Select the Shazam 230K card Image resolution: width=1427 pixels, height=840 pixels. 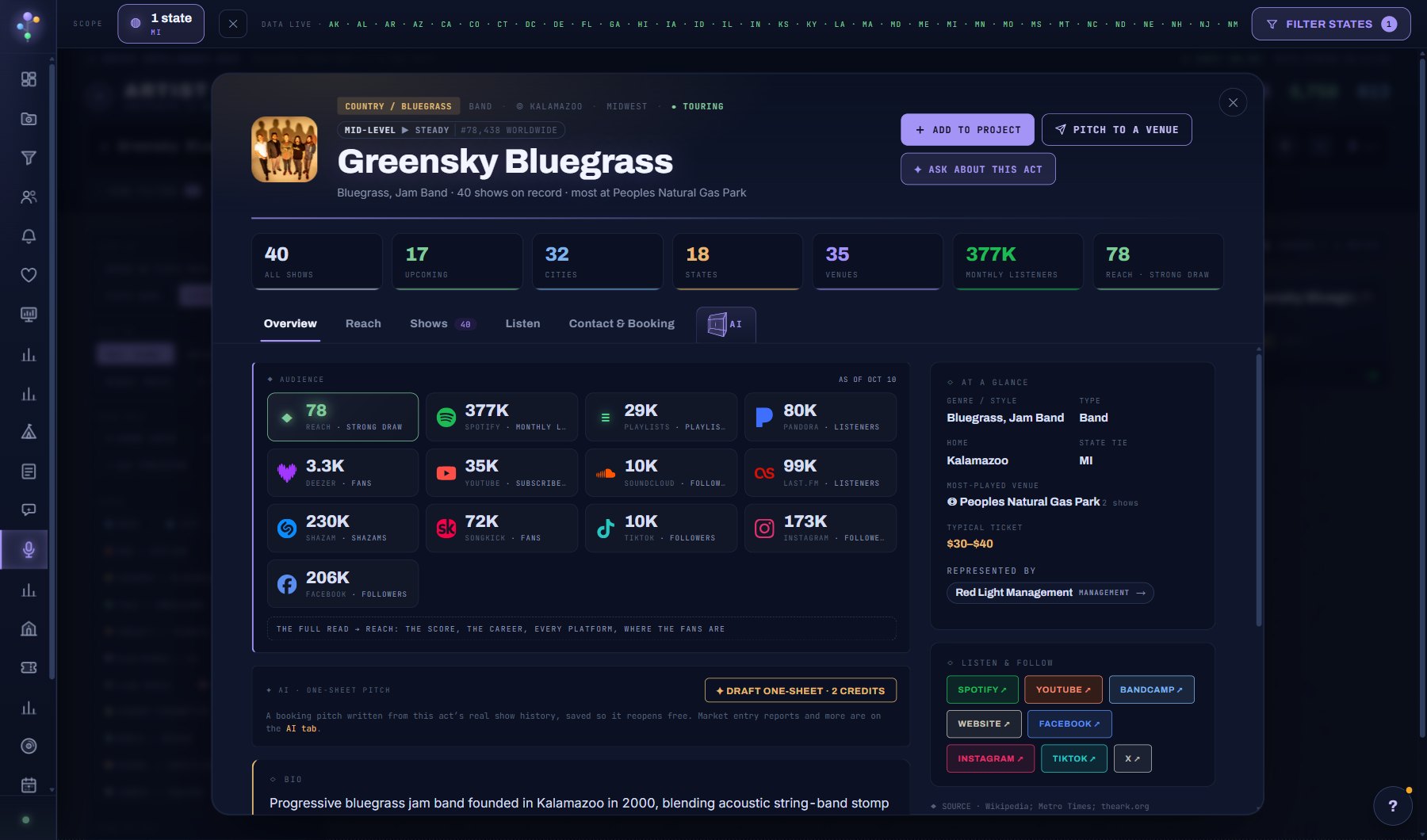point(342,528)
